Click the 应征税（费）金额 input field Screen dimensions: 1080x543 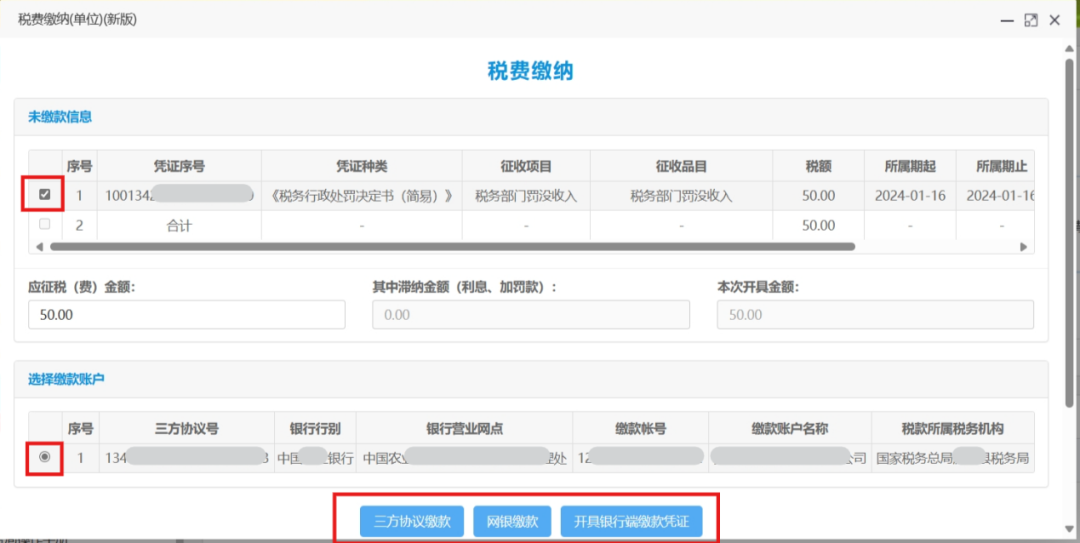[187, 315]
